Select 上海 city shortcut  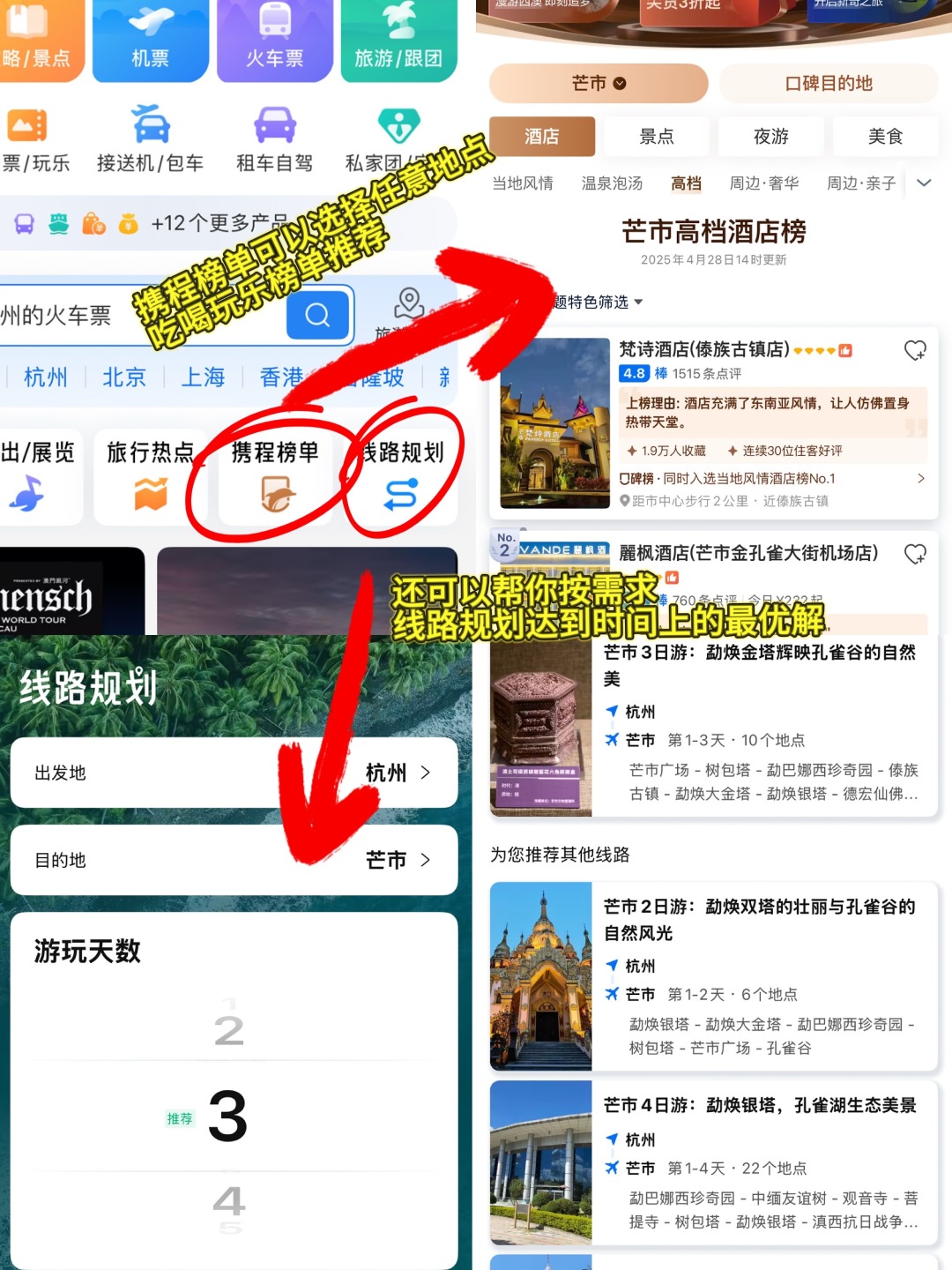pyautogui.click(x=203, y=377)
